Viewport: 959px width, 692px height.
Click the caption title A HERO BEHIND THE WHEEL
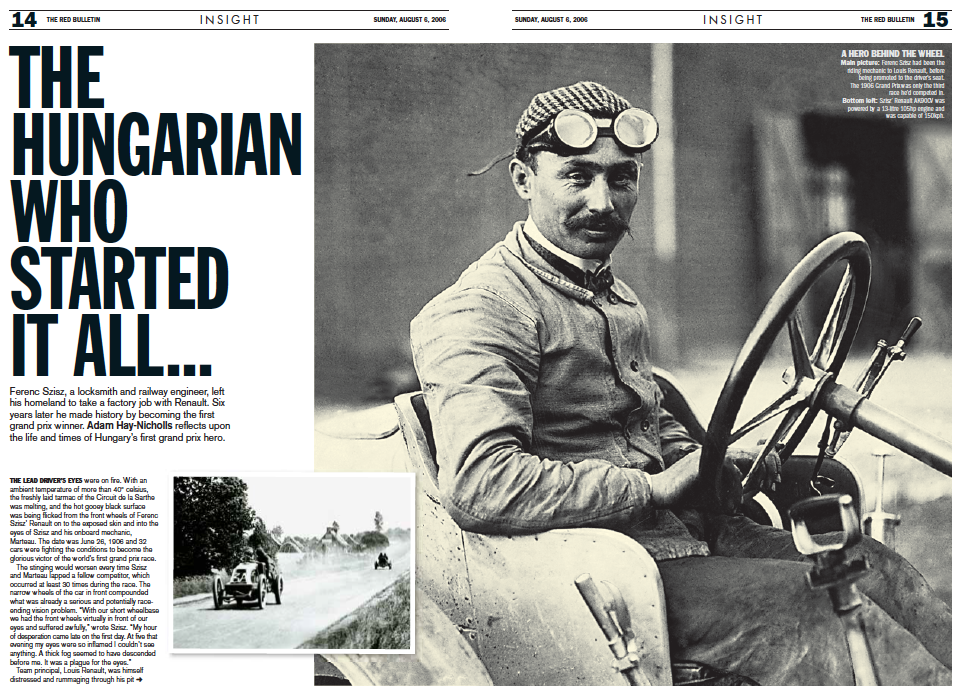(891, 53)
